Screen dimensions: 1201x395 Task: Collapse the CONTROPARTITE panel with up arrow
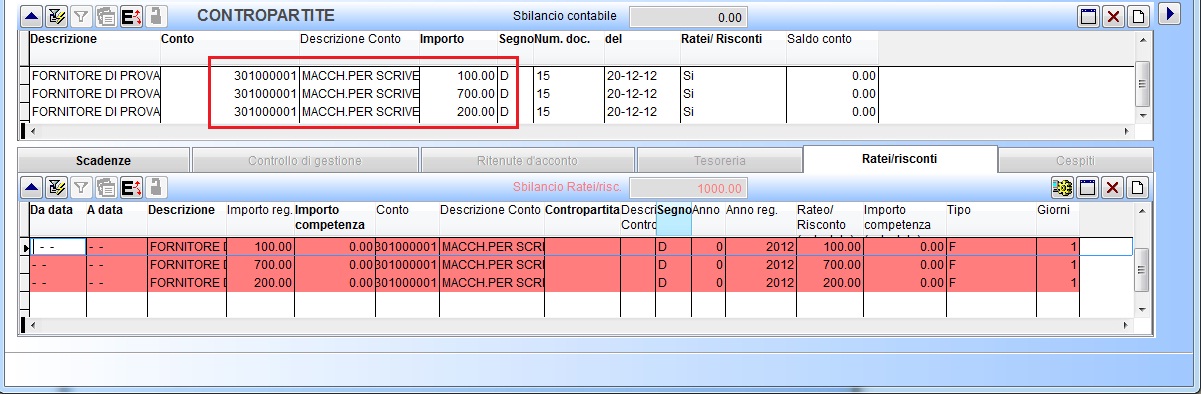[32, 16]
